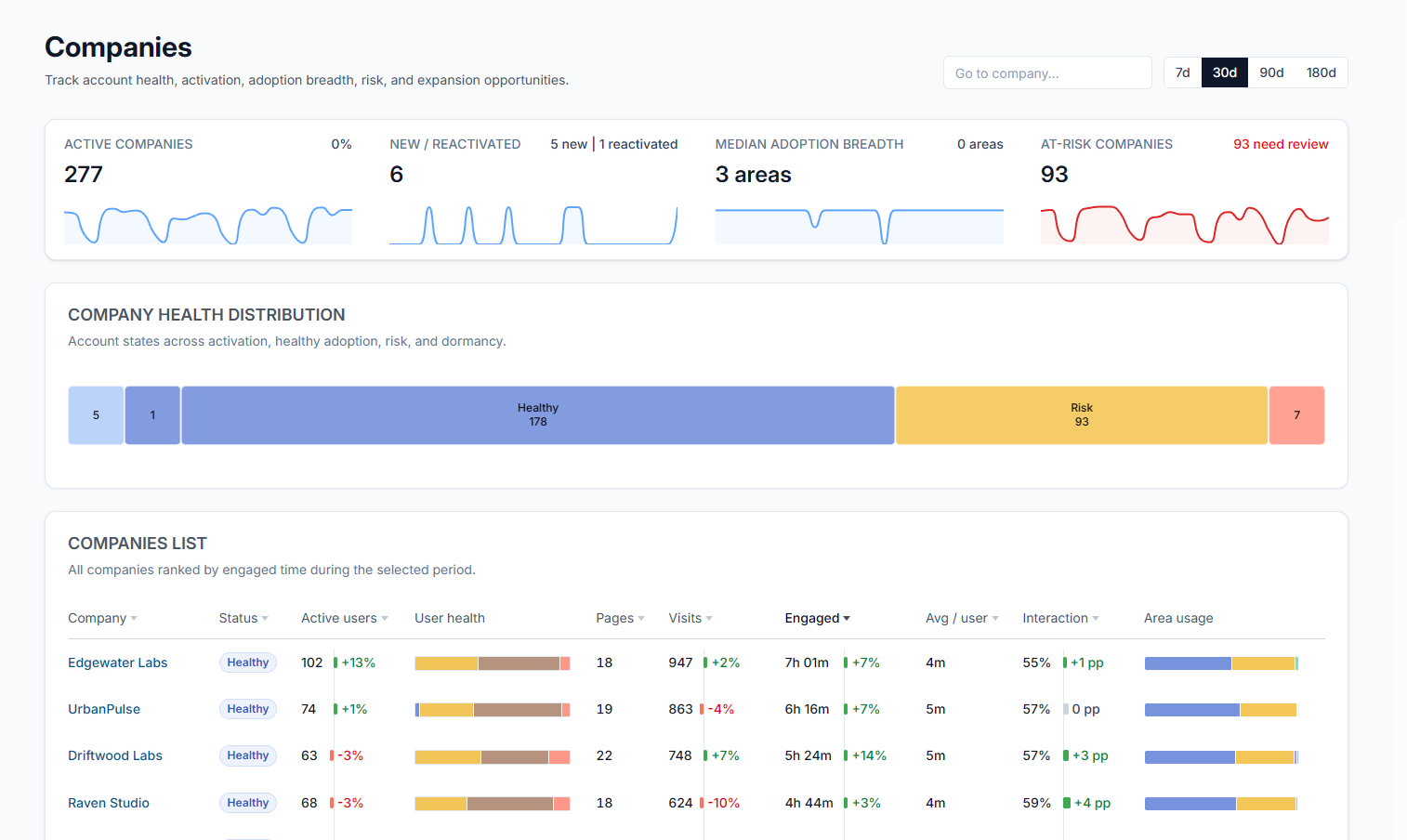Click the 277 active companies value
The height and width of the screenshot is (840, 1407).
(84, 175)
